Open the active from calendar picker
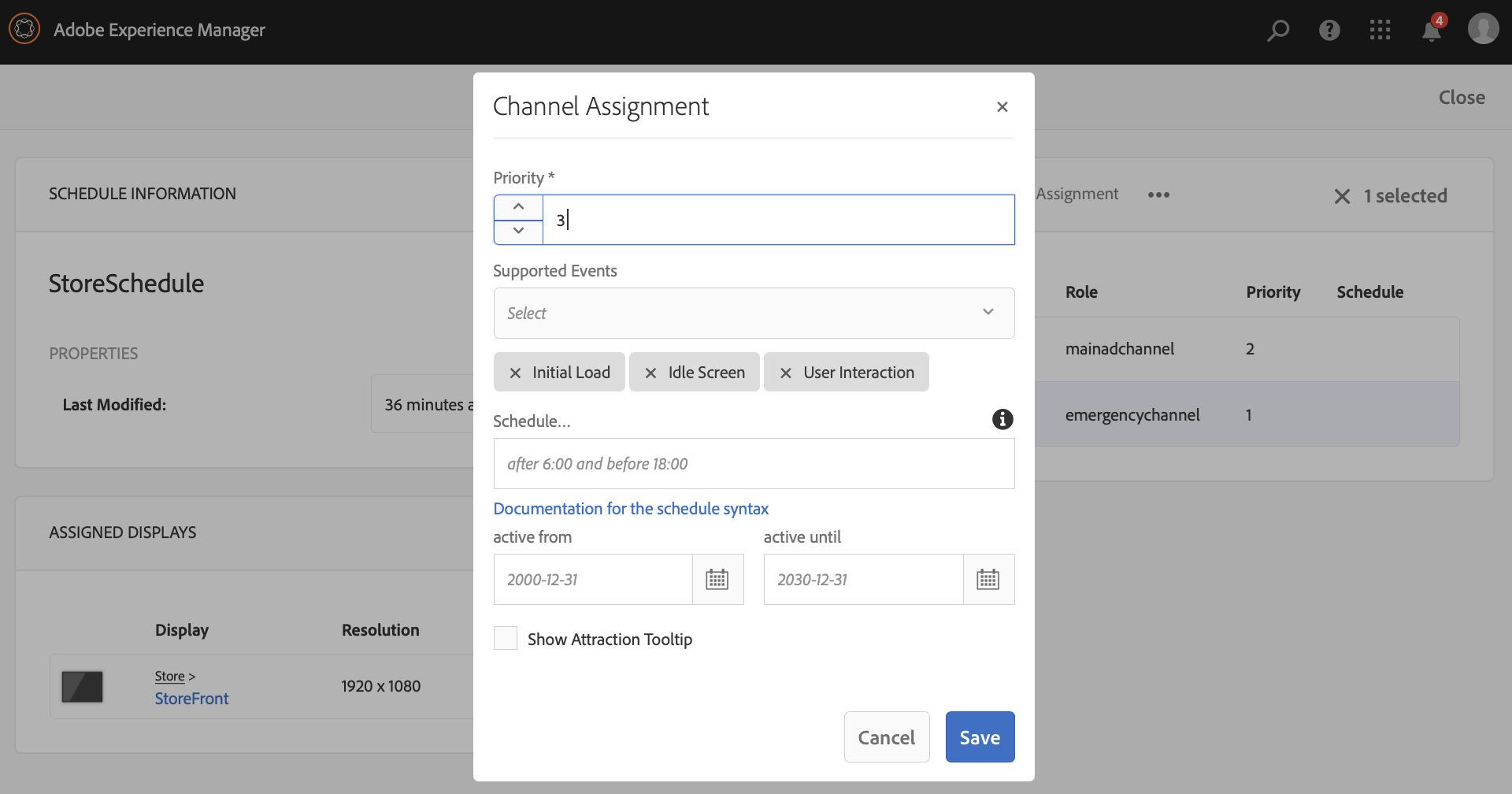The height and width of the screenshot is (794, 1512). (x=717, y=580)
